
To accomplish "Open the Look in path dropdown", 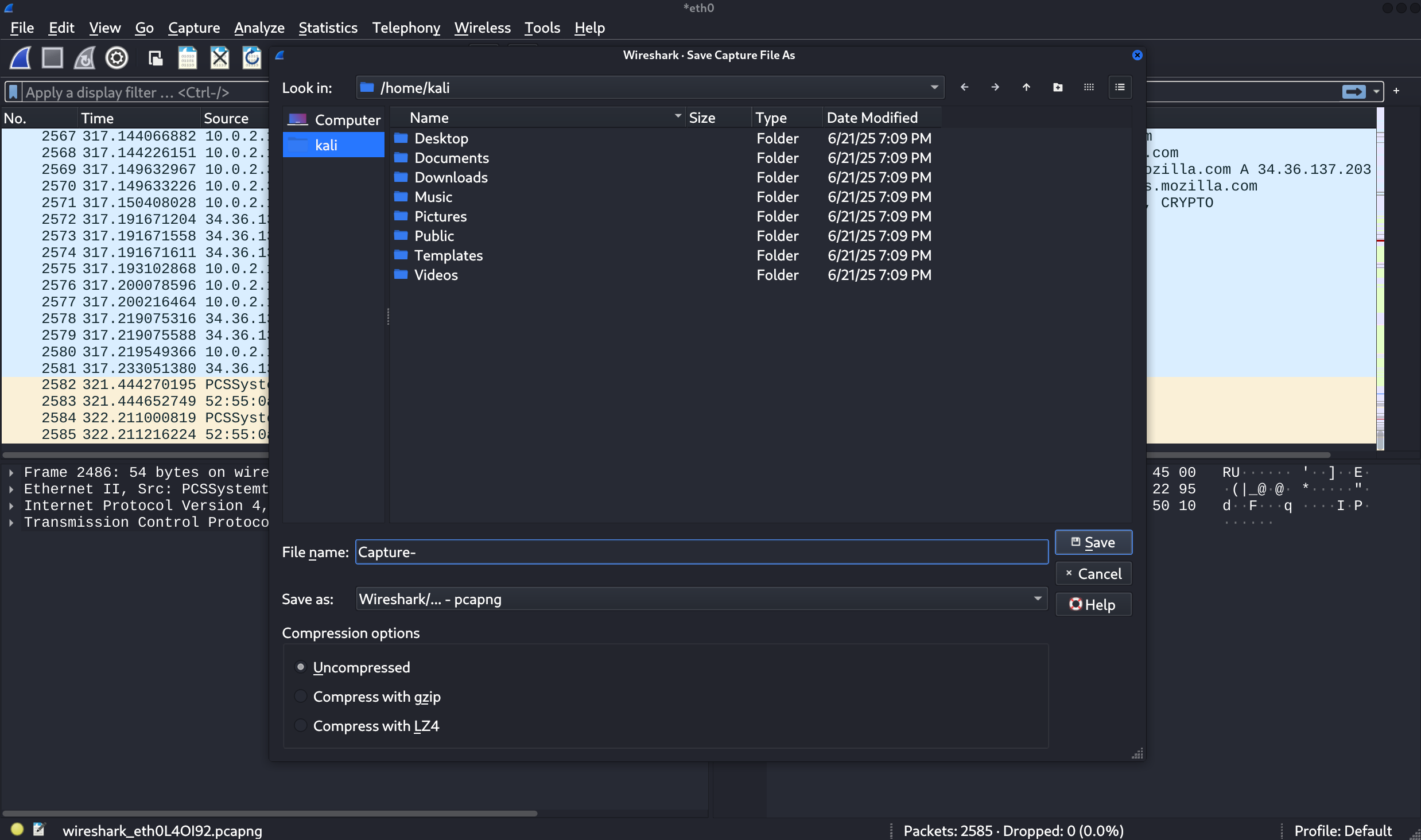I will pyautogui.click(x=650, y=87).
